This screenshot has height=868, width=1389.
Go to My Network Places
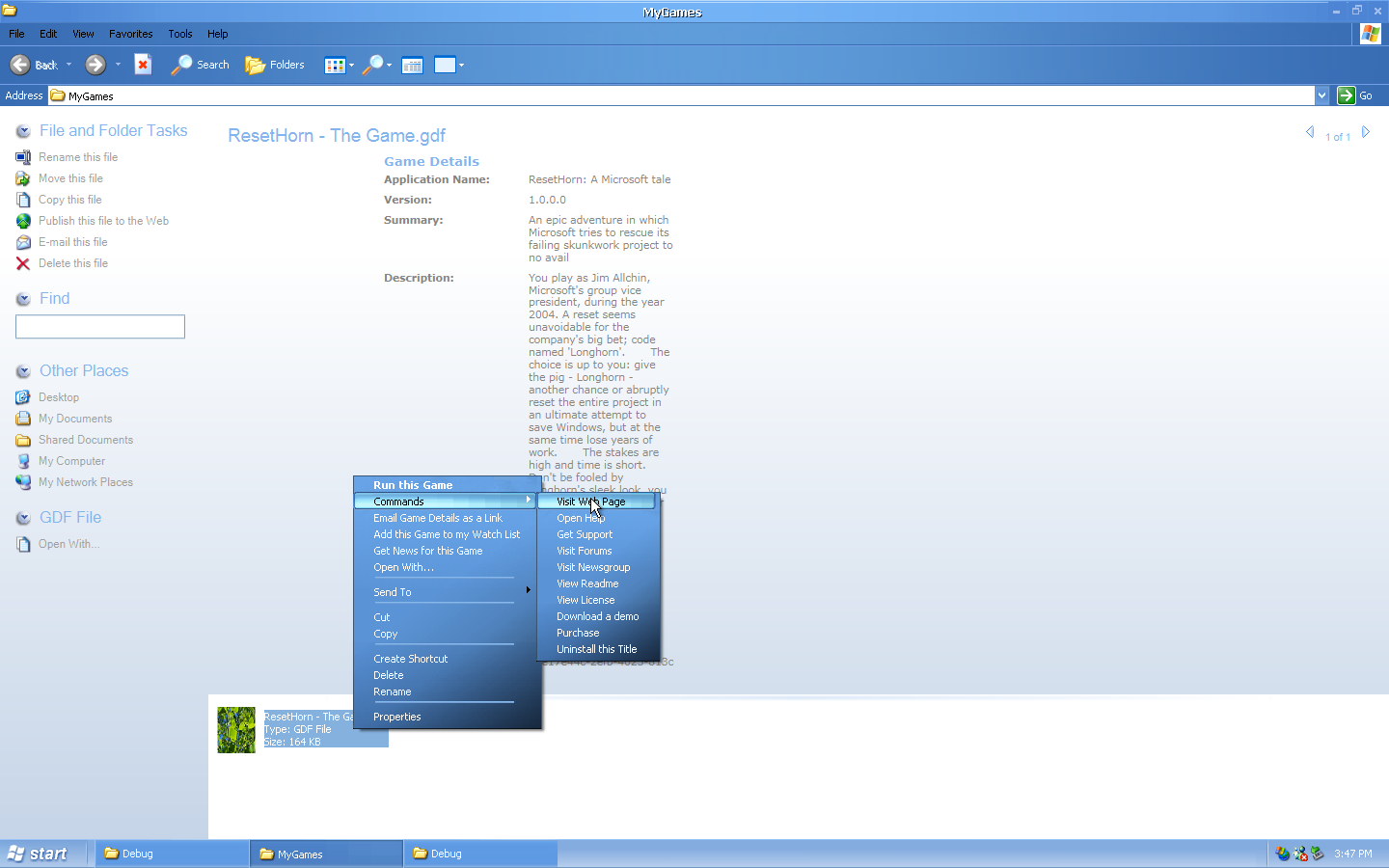point(86,482)
